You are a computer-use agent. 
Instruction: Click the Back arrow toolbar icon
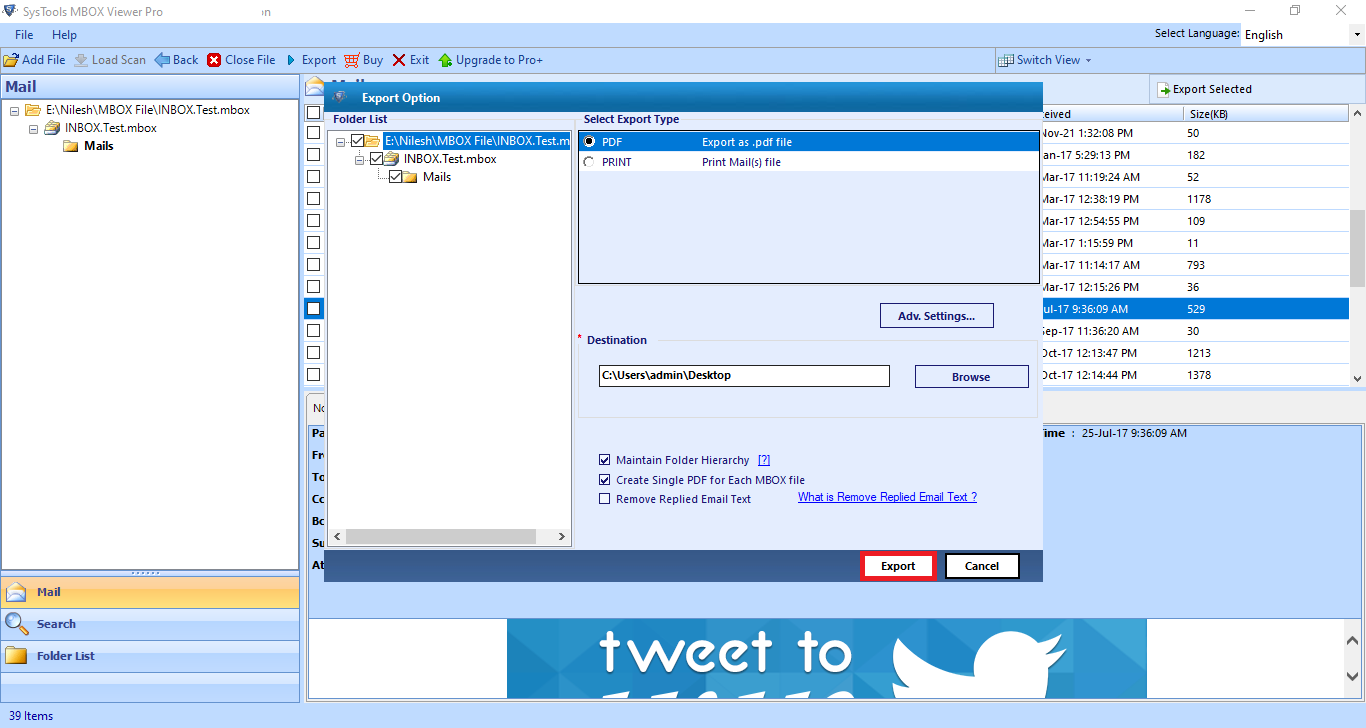tap(162, 60)
